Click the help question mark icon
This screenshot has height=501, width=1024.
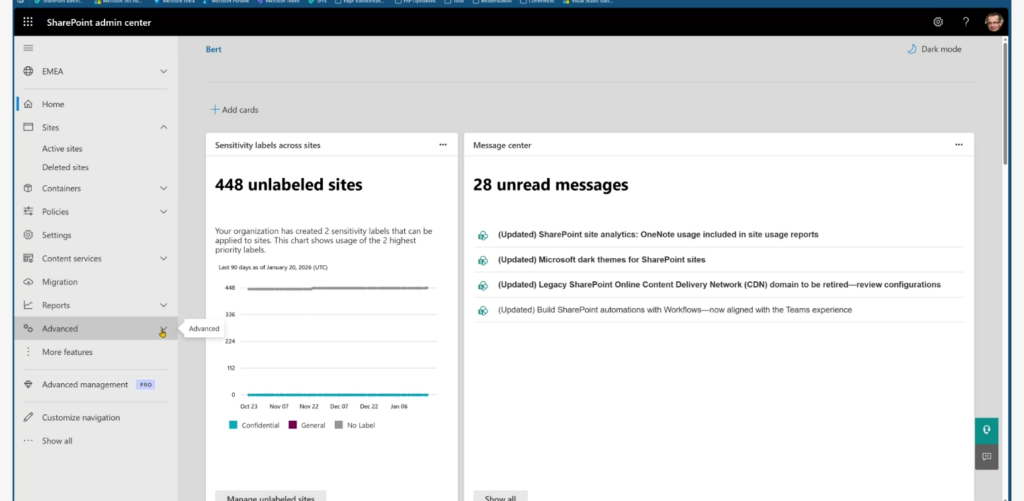(x=966, y=21)
